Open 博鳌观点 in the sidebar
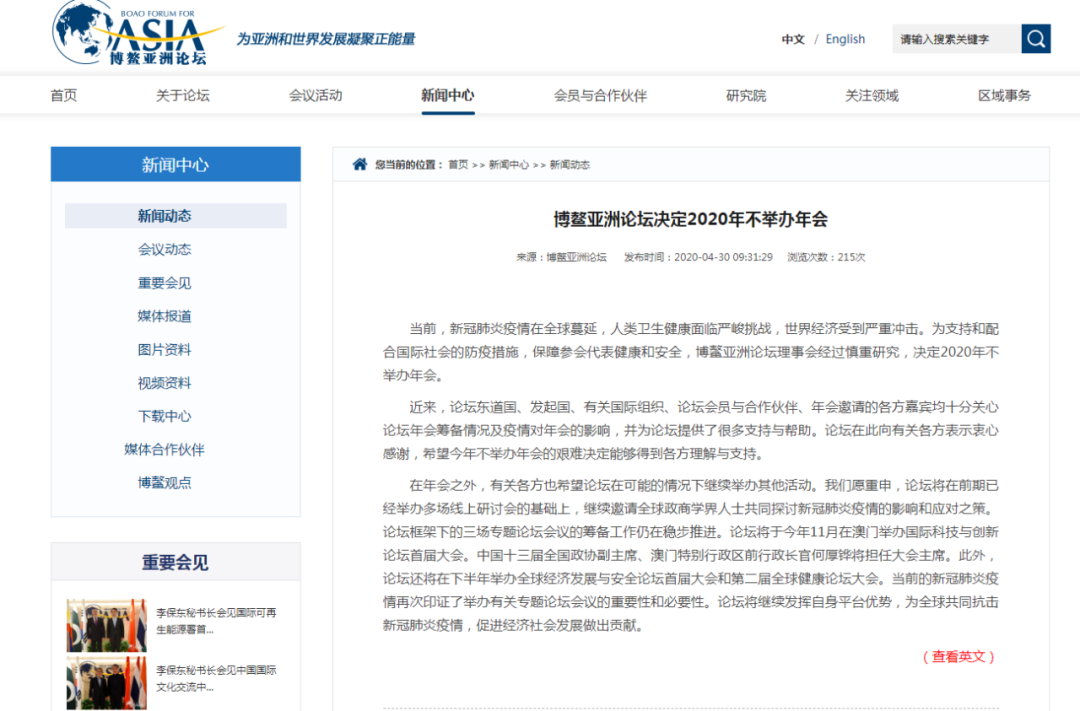 [x=165, y=483]
